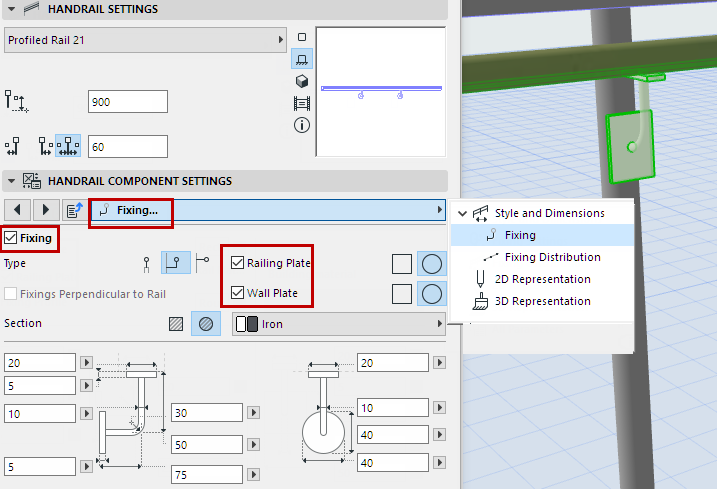The height and width of the screenshot is (489, 717).
Task: Open arrow beside left field 10
Action: pos(86,414)
